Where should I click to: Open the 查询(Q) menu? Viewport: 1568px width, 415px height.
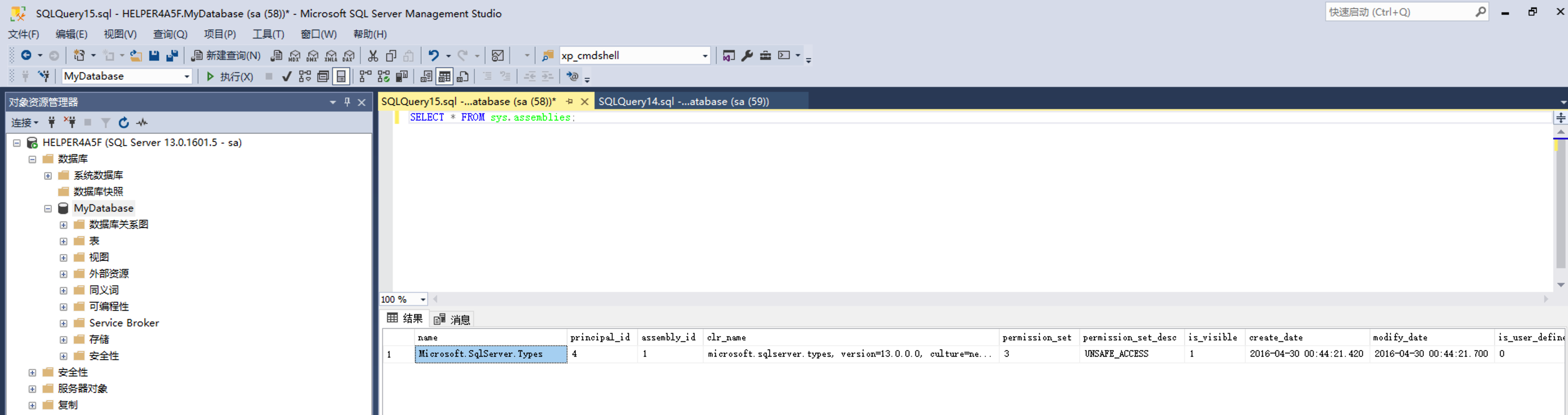170,34
